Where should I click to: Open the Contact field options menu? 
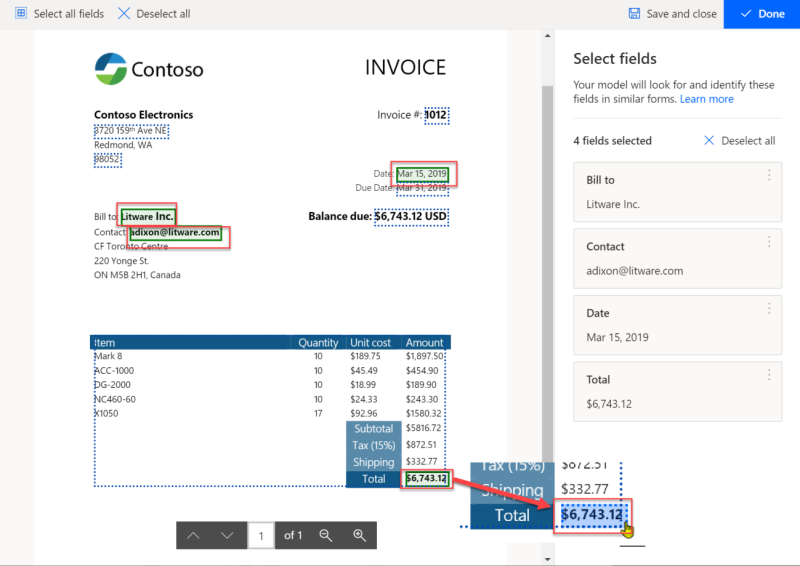coord(769,242)
